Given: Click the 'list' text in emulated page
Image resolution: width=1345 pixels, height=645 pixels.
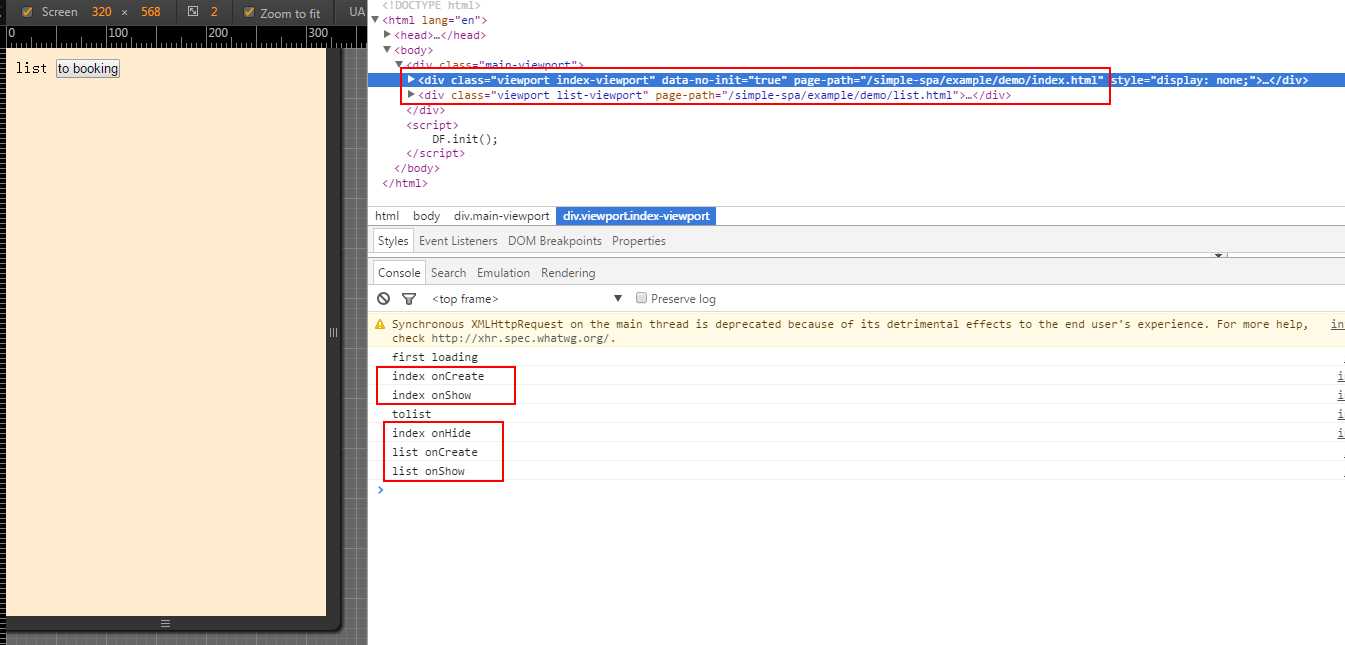Looking at the screenshot, I should pyautogui.click(x=31, y=68).
